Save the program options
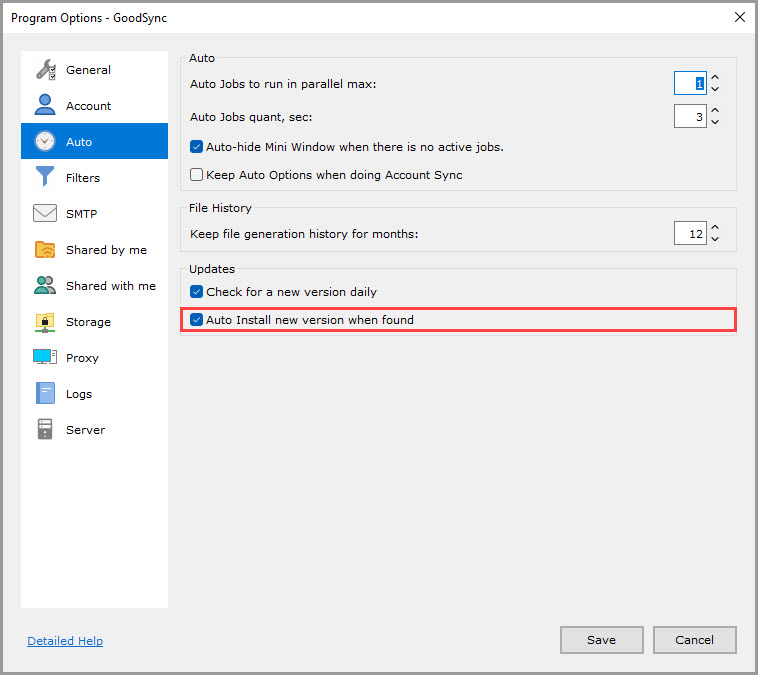This screenshot has height=675, width=758. click(x=601, y=640)
